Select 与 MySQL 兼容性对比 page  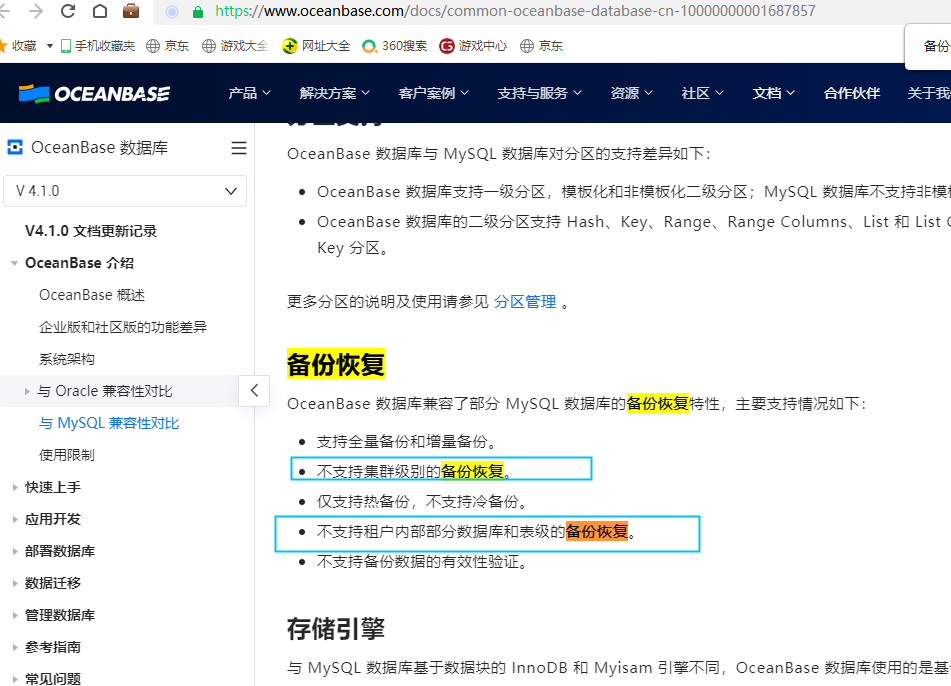[109, 423]
